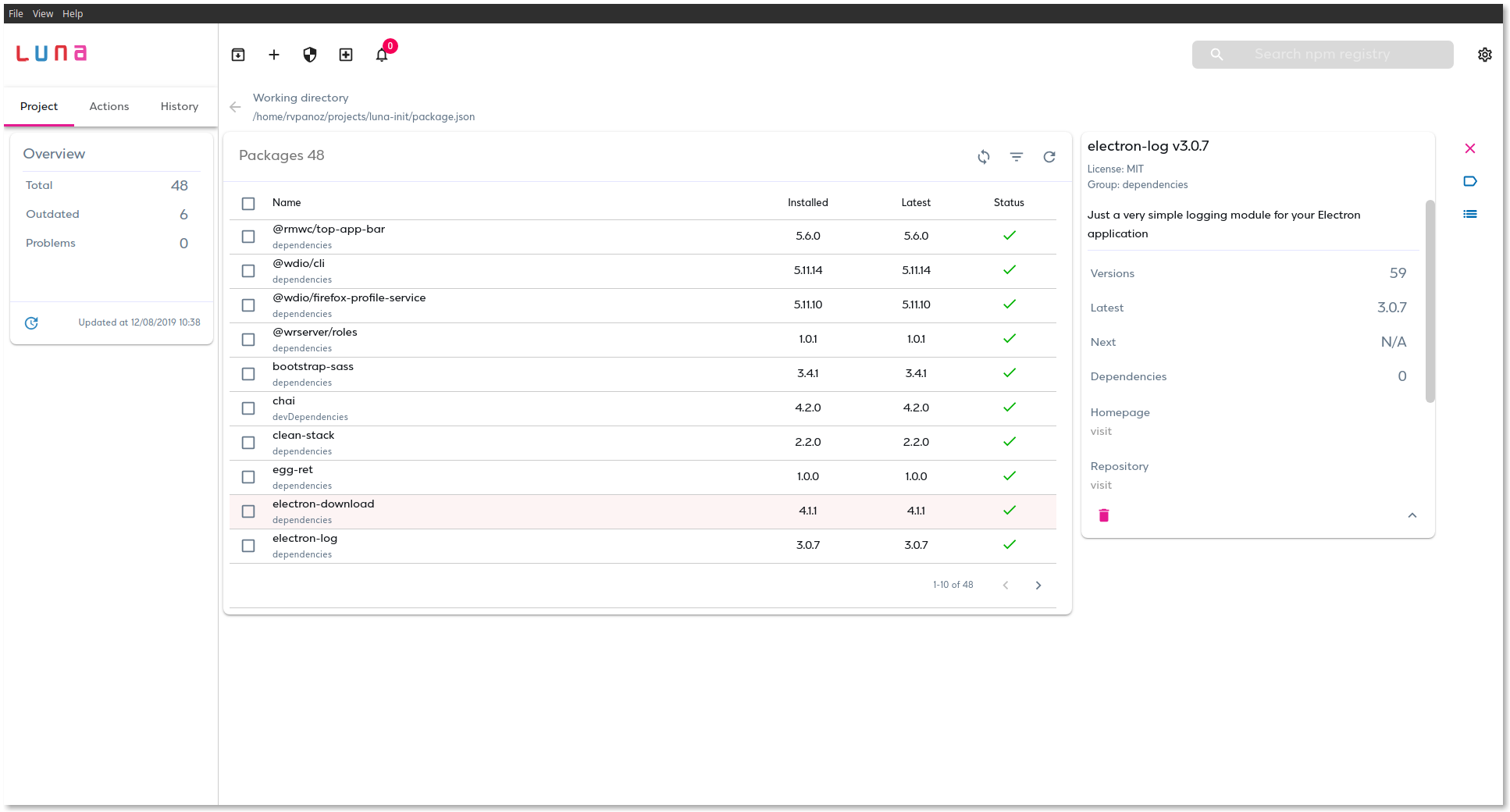Click the egg-ret package name

click(x=293, y=470)
